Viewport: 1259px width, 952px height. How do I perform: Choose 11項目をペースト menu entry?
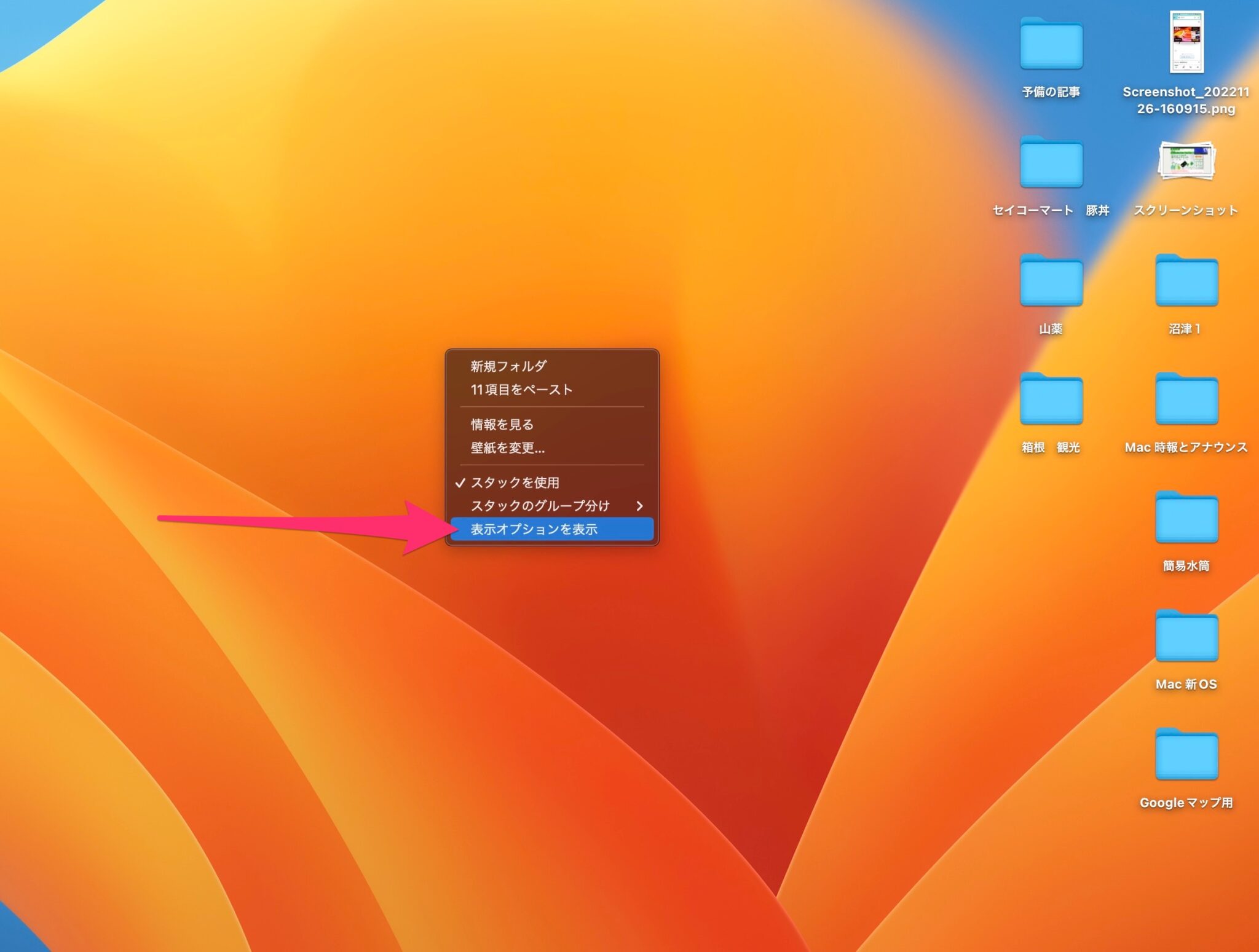tap(521, 390)
